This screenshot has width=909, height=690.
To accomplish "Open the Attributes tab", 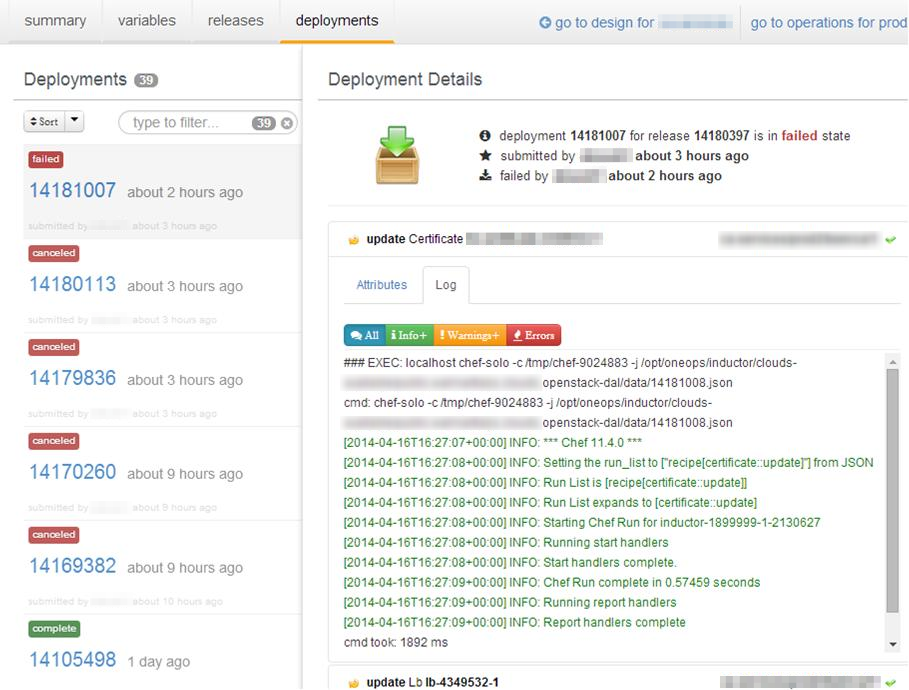I will (x=381, y=285).
